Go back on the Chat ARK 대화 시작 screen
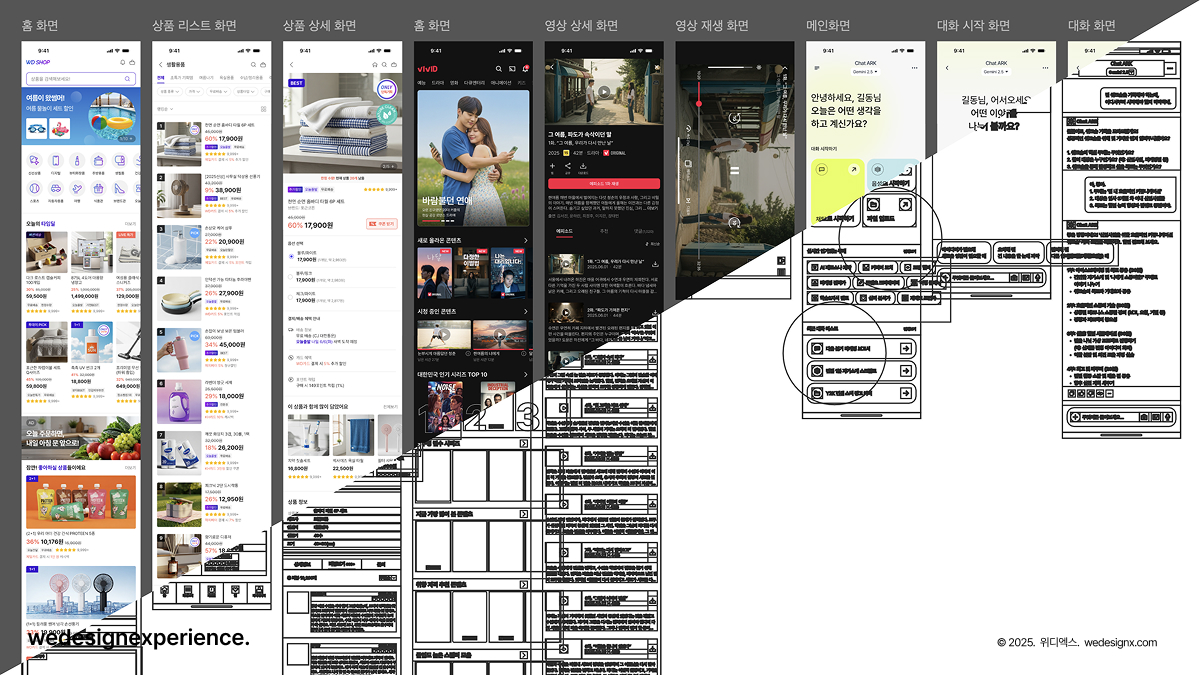The height and width of the screenshot is (675, 1200). 947,68
